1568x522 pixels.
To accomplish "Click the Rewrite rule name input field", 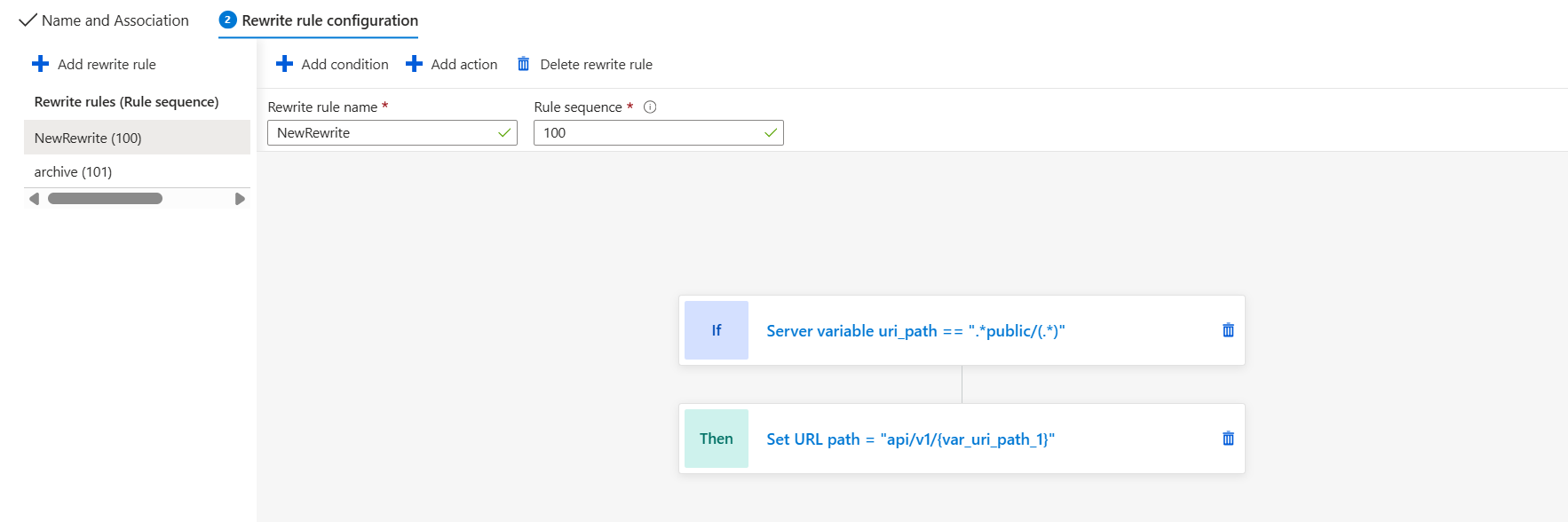I will 382,133.
